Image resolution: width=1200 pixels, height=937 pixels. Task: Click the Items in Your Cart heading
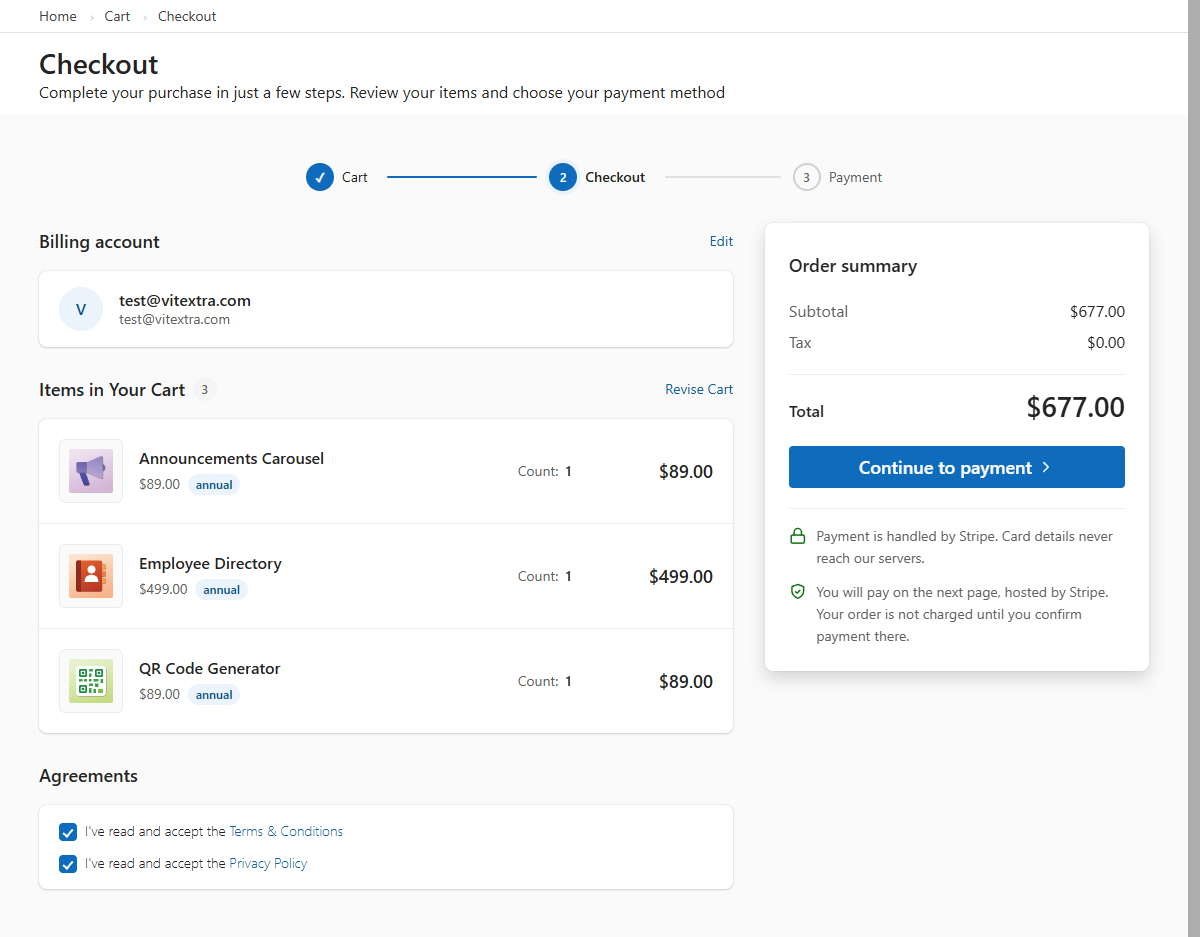tap(112, 390)
